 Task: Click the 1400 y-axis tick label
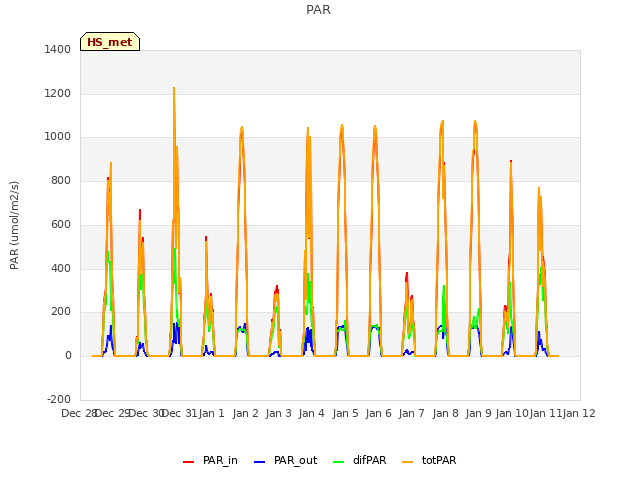[58, 49]
